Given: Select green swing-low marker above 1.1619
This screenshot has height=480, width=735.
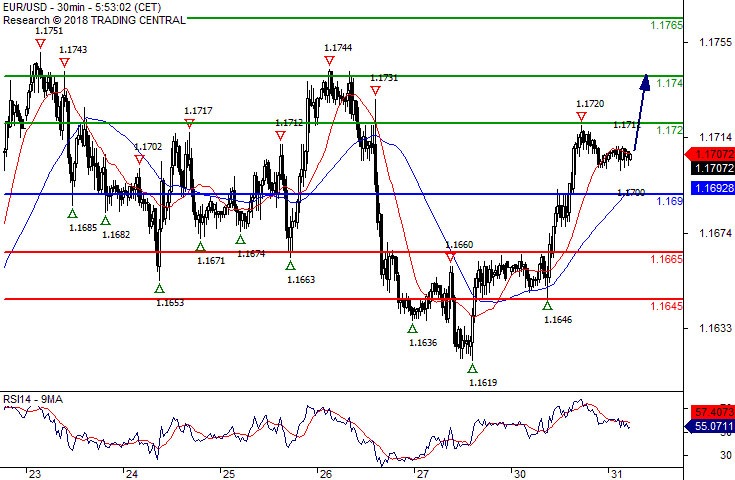Looking at the screenshot, I should click(472, 368).
